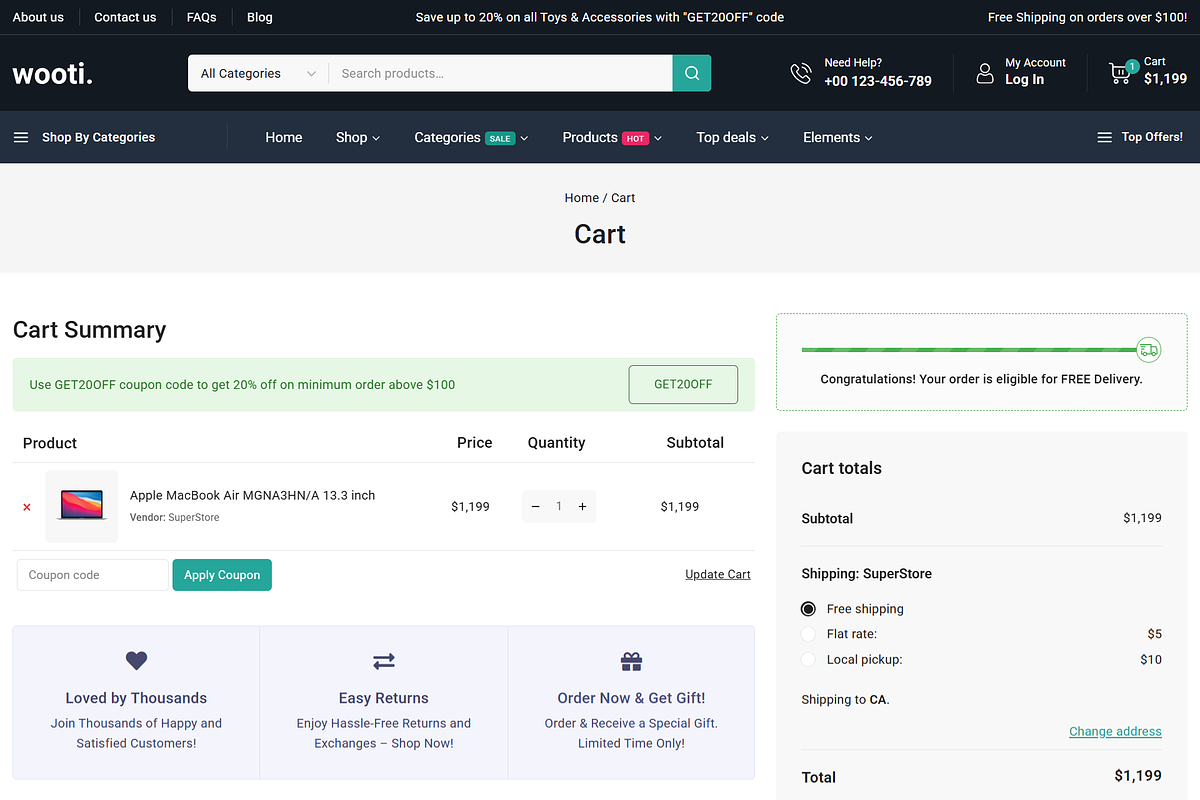Click the search magnifier button
Screen dimensions: 1200x800
point(692,73)
